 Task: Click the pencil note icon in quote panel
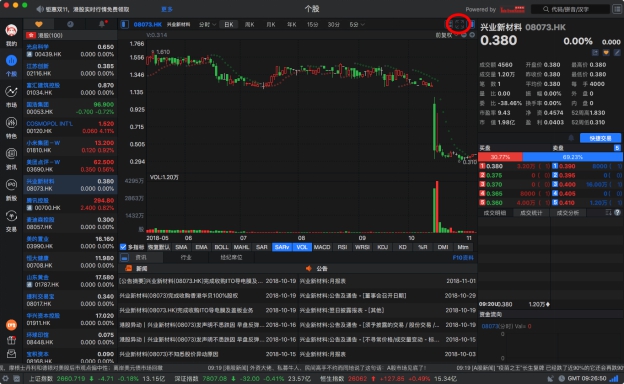click(x=617, y=53)
